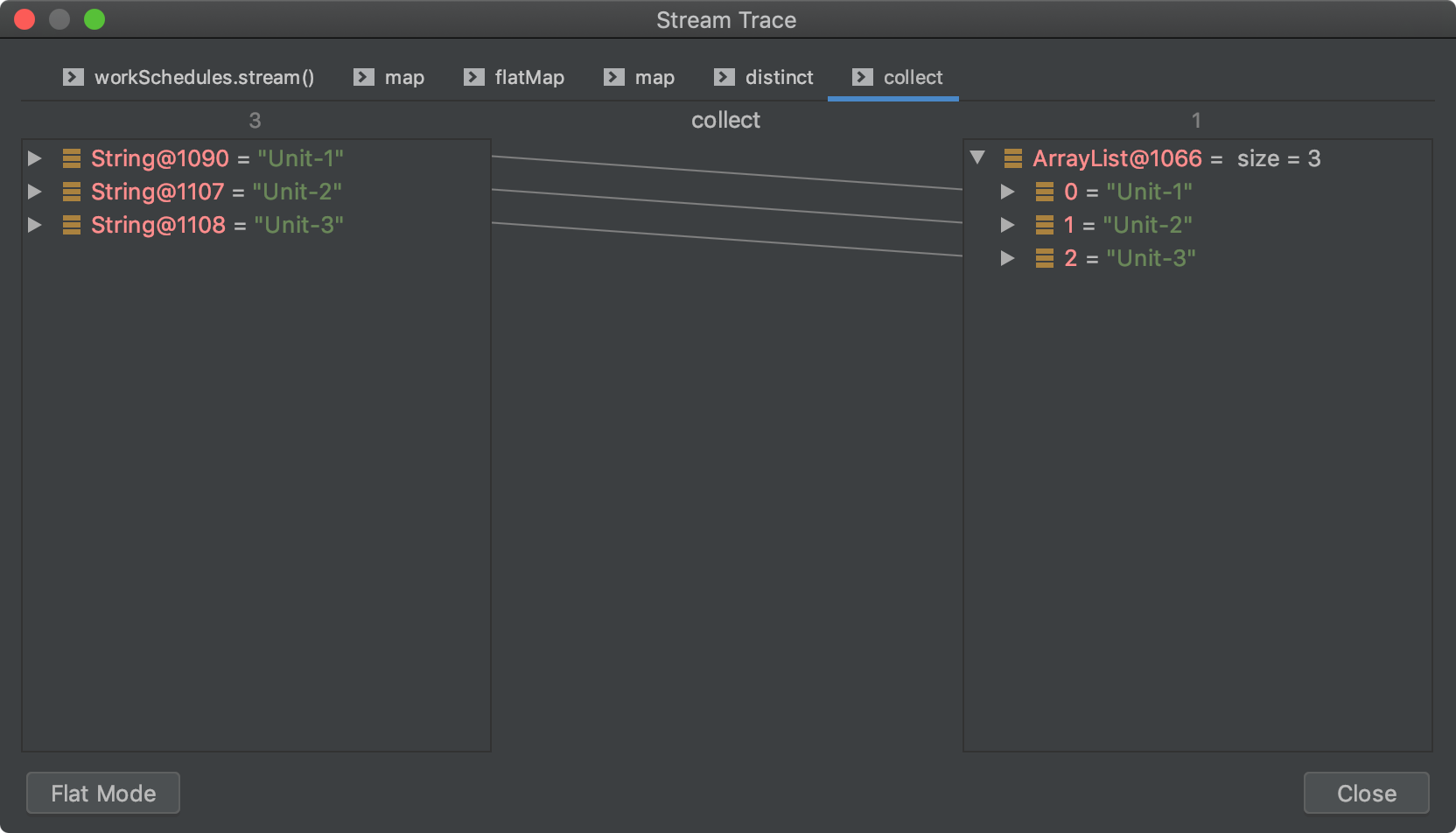Expand ArrayList element 1 "Unit-2"
The height and width of the screenshot is (833, 1456).
[x=1008, y=225]
